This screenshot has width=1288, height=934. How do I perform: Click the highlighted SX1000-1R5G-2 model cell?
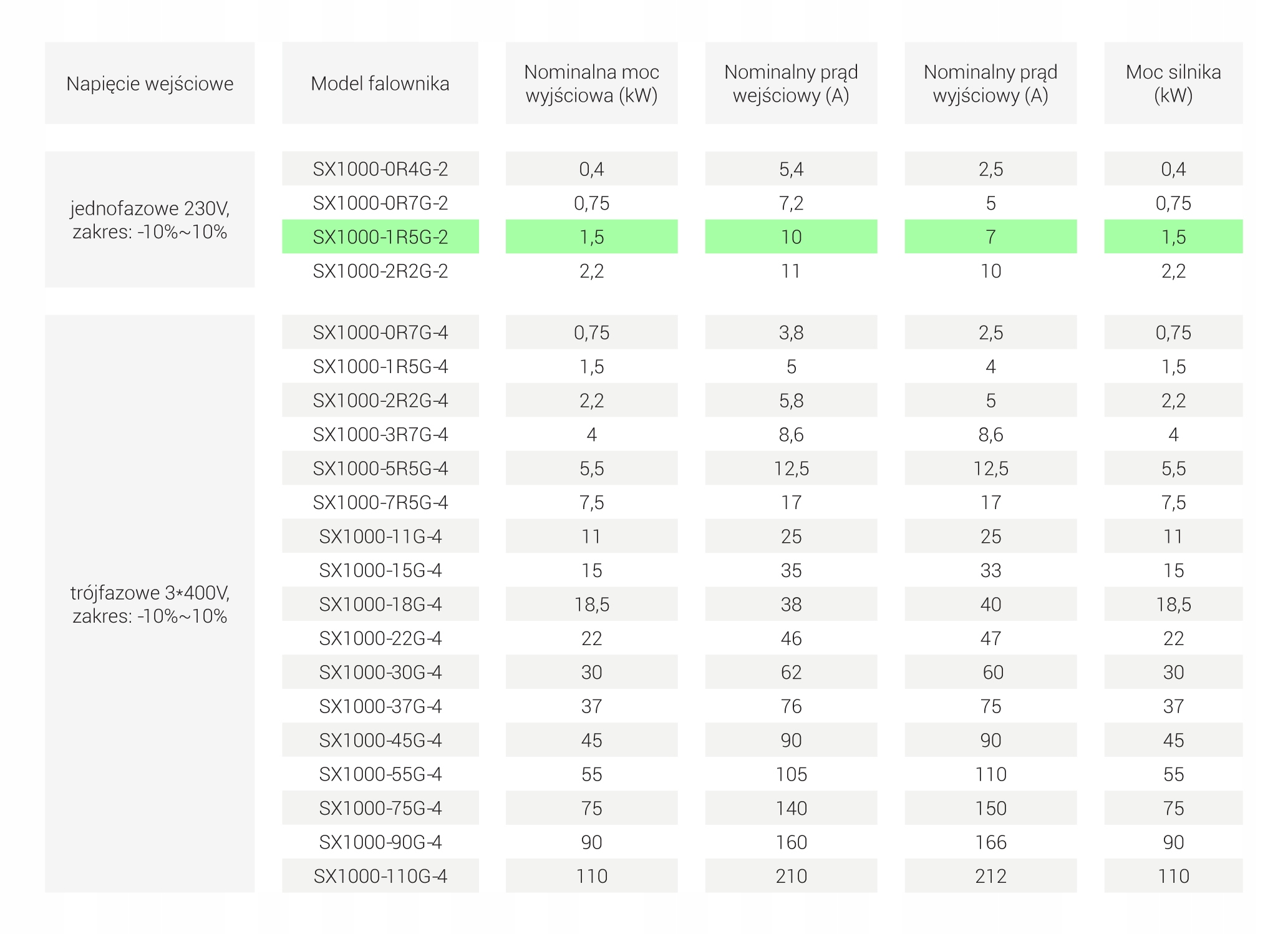click(380, 237)
